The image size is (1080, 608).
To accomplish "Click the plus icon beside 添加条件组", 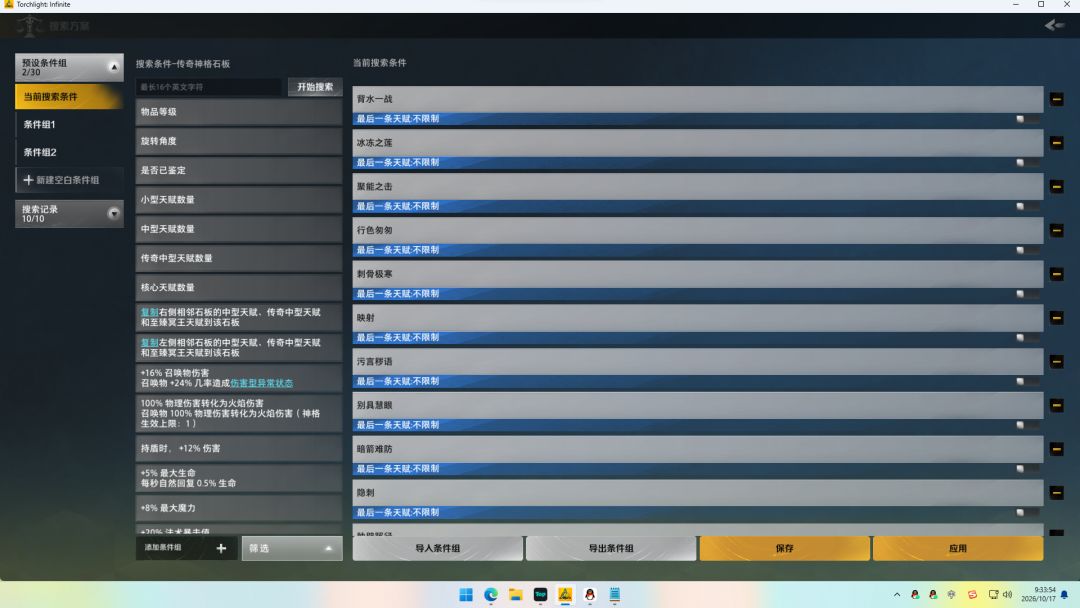I will [x=221, y=548].
